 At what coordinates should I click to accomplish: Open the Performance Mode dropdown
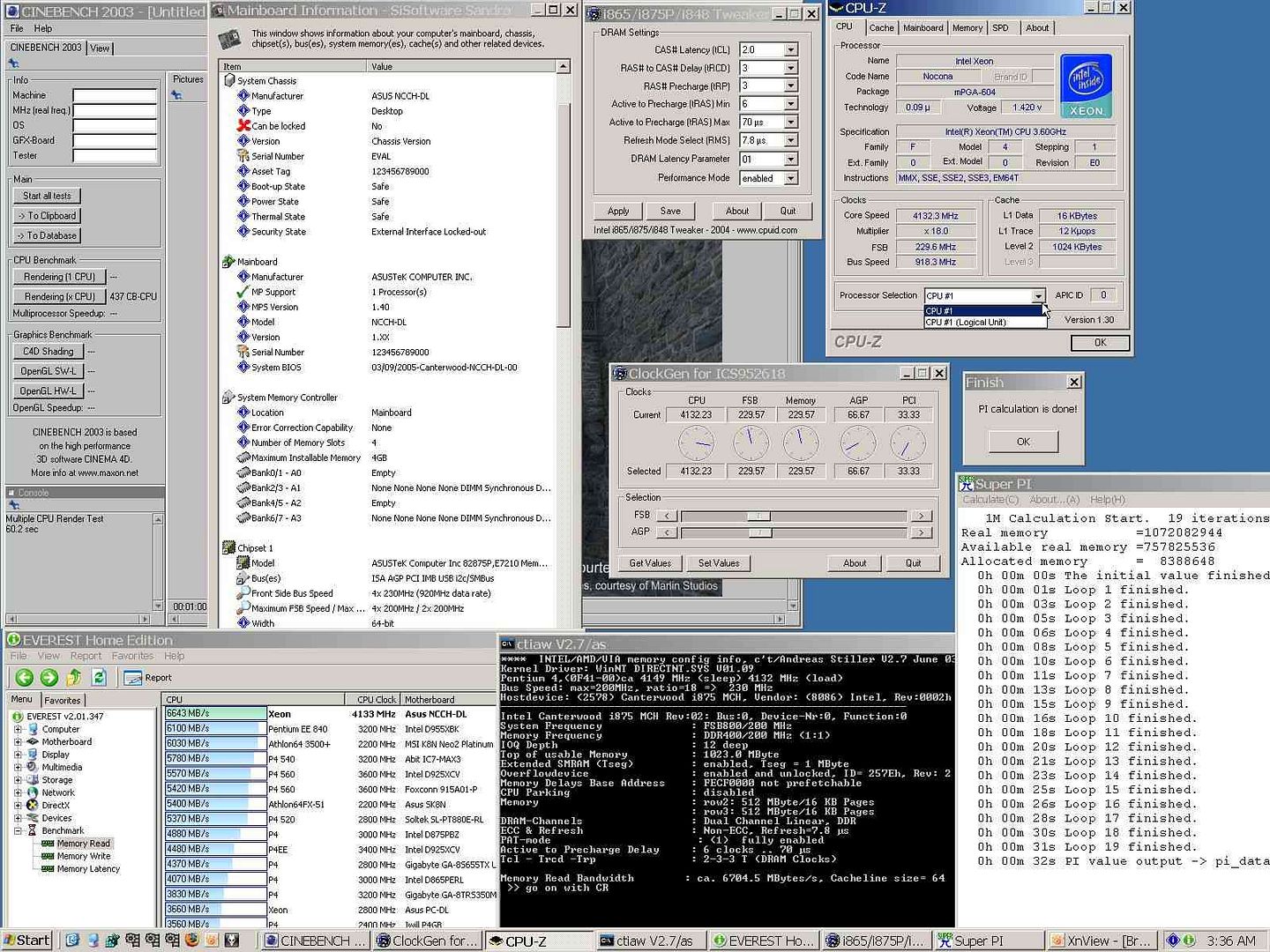(790, 178)
